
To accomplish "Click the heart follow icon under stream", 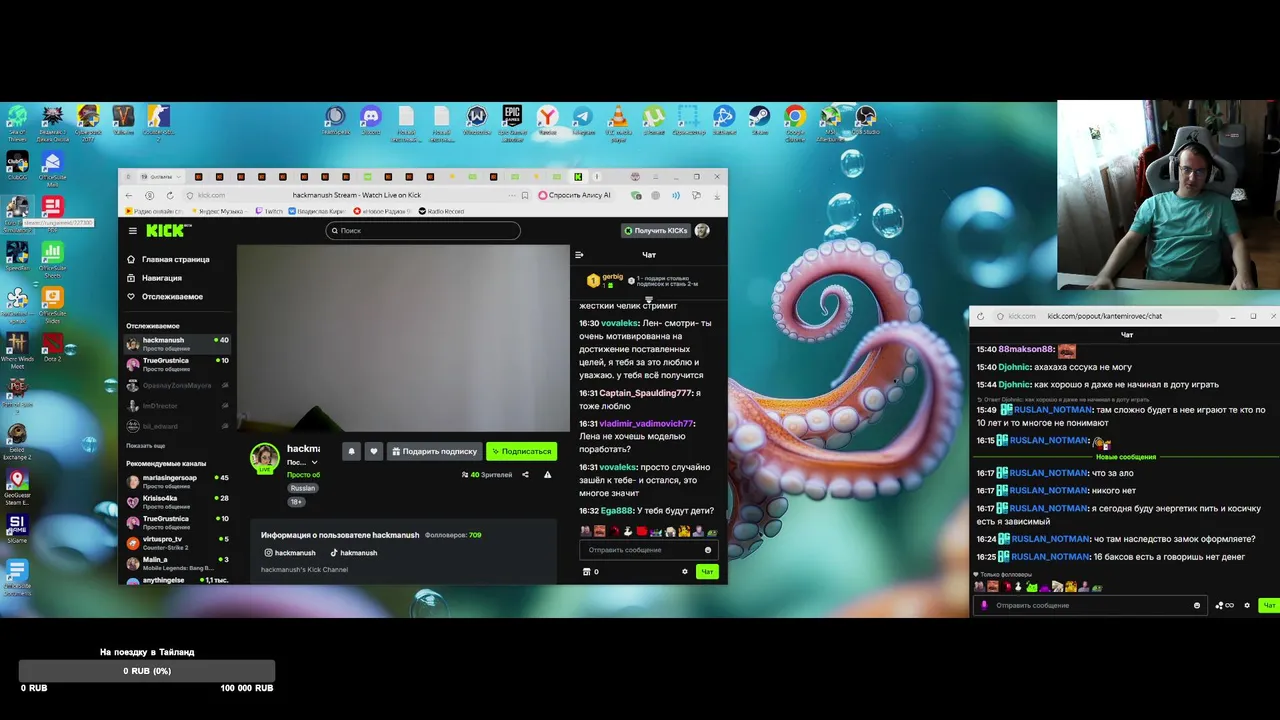I will pos(374,451).
